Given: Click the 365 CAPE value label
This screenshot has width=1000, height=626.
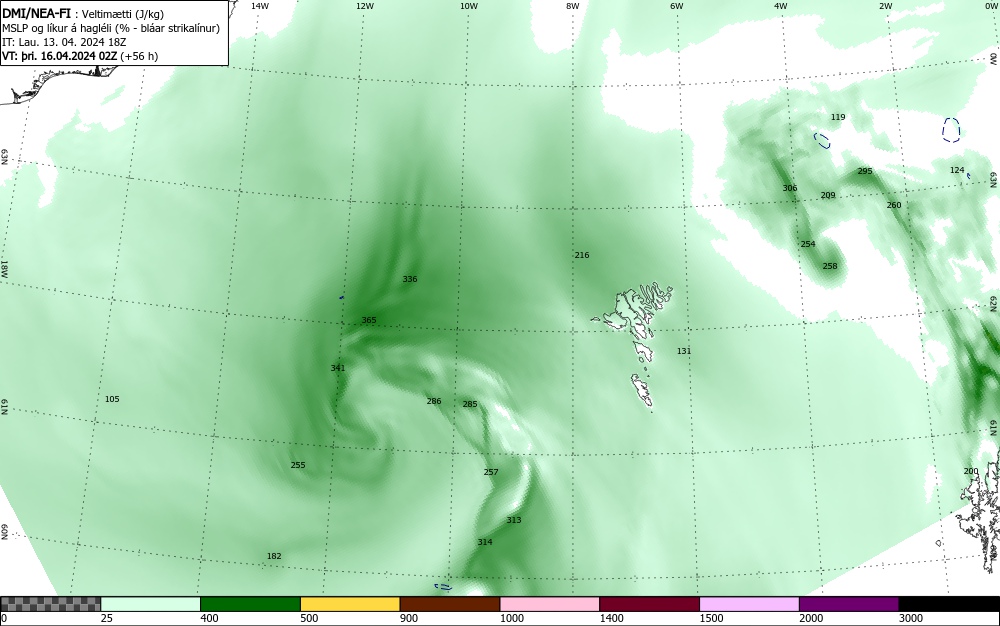Looking at the screenshot, I should click(369, 320).
